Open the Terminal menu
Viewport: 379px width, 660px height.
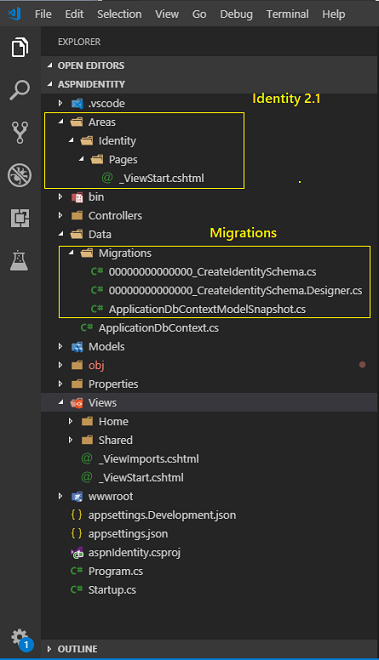pos(287,14)
